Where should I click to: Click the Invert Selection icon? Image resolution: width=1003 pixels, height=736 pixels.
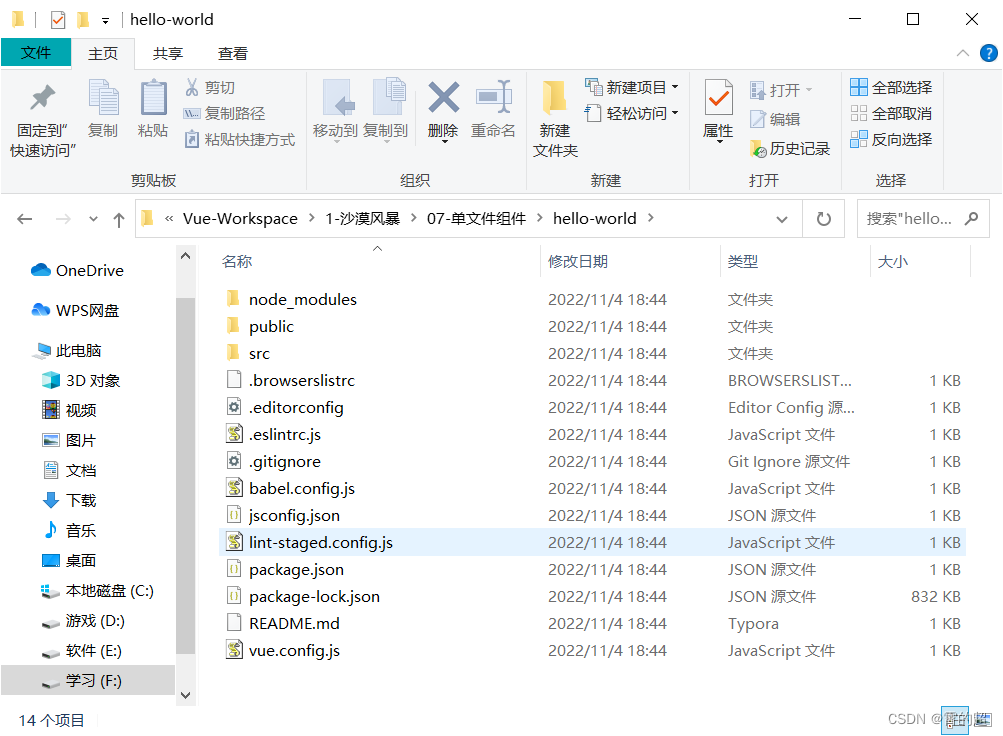[x=859, y=139]
